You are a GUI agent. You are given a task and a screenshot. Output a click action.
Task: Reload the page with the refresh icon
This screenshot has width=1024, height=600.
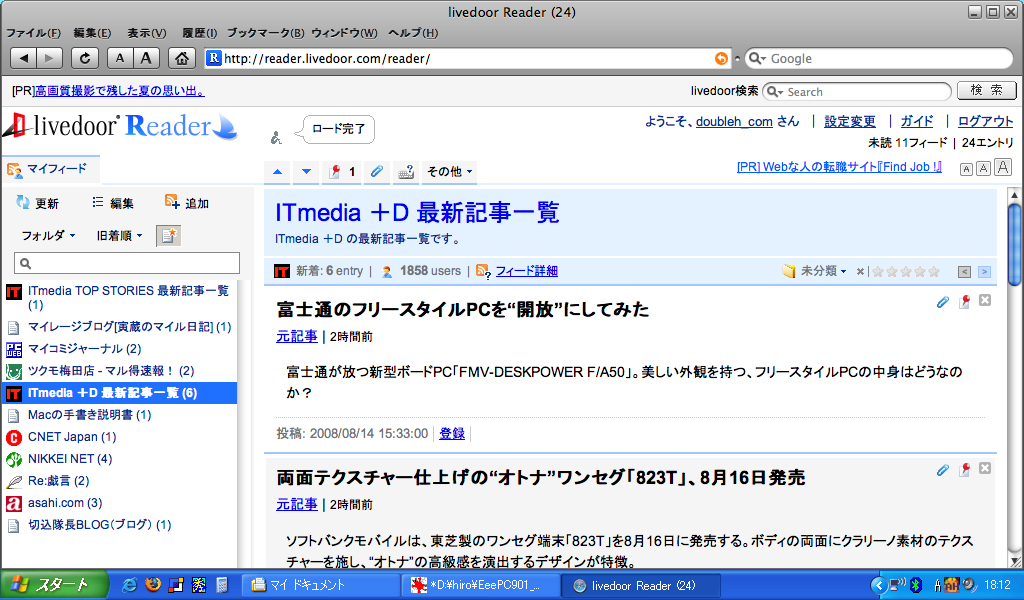coord(85,59)
